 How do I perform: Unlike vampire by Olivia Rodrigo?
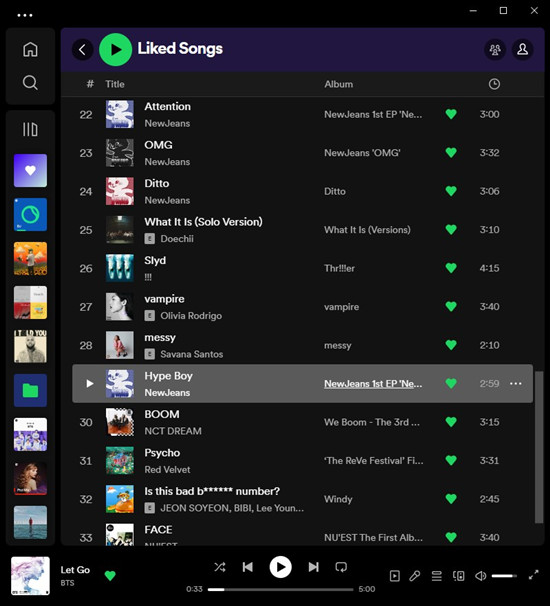click(451, 306)
